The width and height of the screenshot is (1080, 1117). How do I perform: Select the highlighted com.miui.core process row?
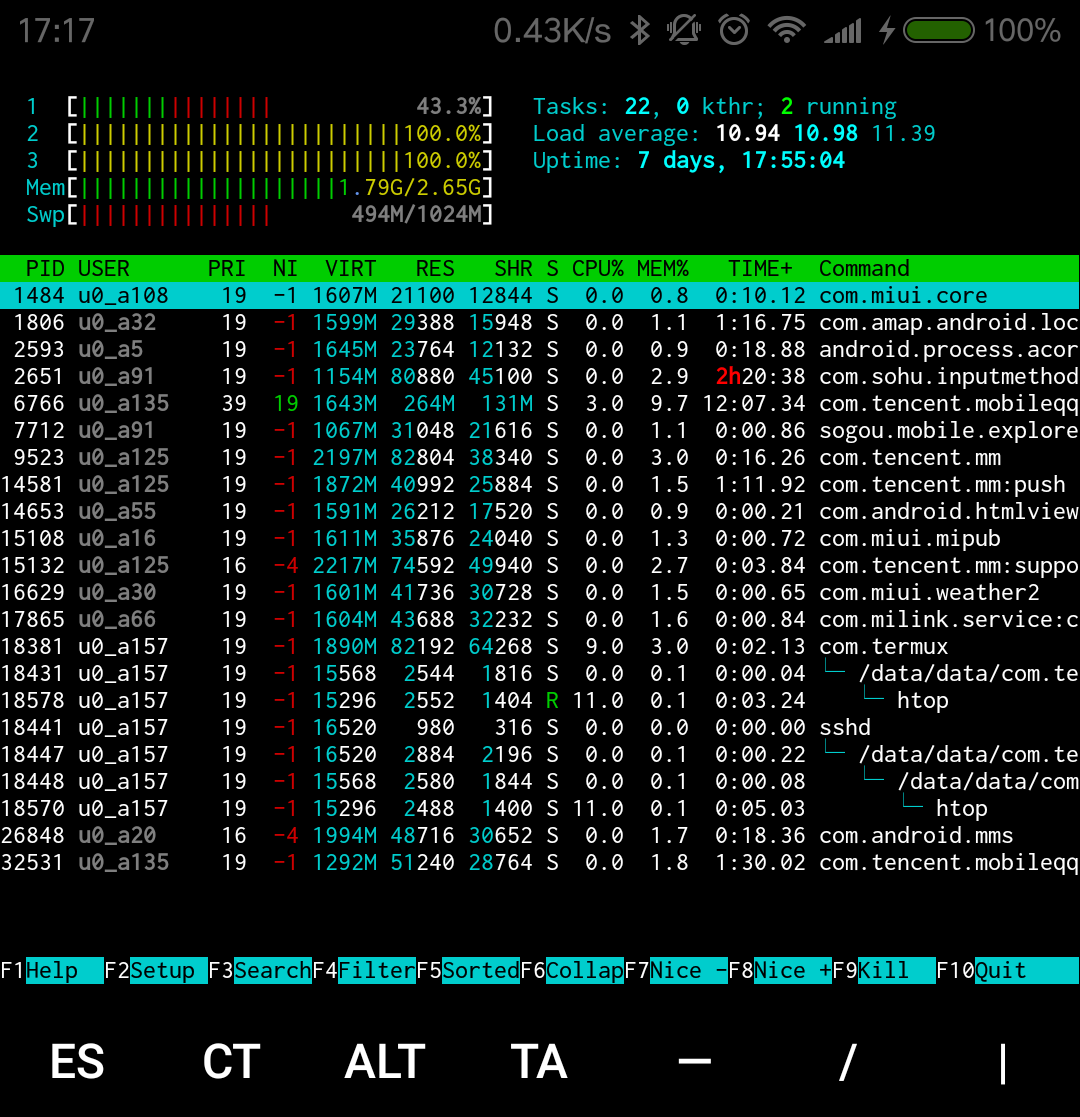tap(540, 296)
